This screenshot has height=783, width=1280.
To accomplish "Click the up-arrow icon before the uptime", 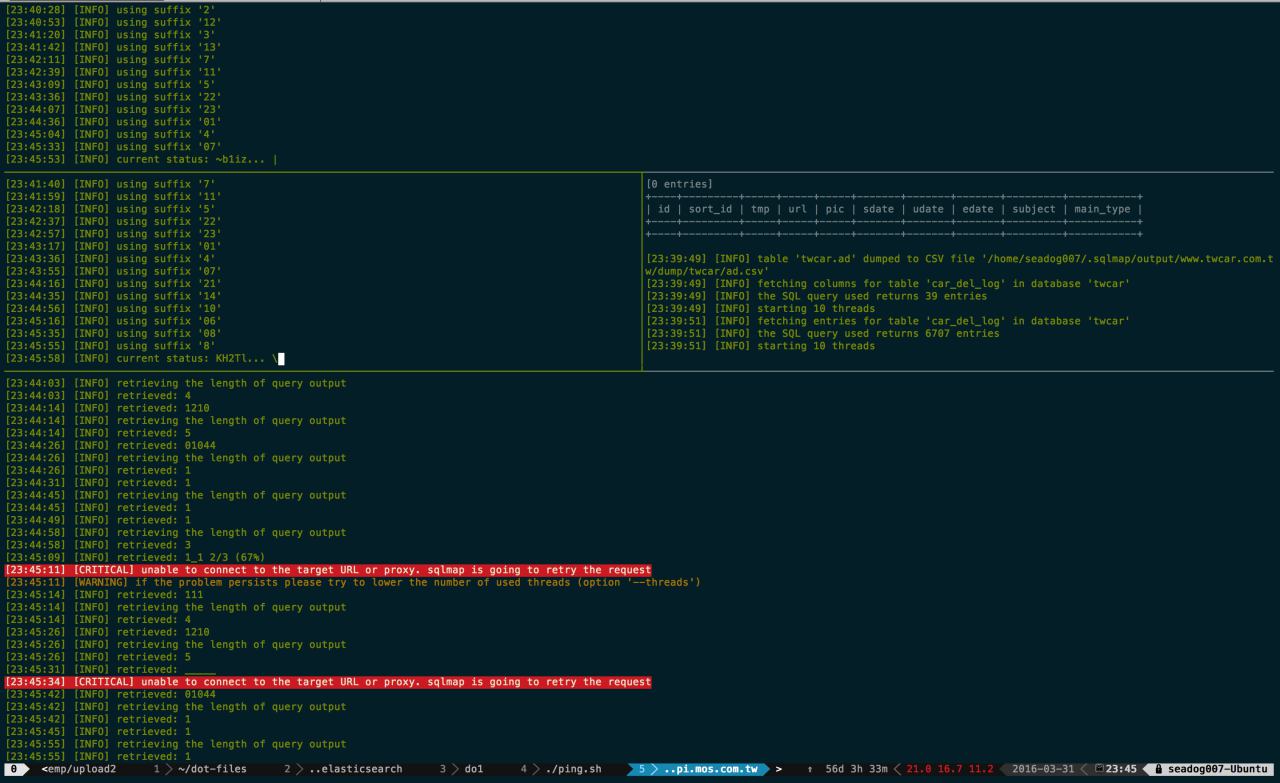I will click(x=809, y=769).
